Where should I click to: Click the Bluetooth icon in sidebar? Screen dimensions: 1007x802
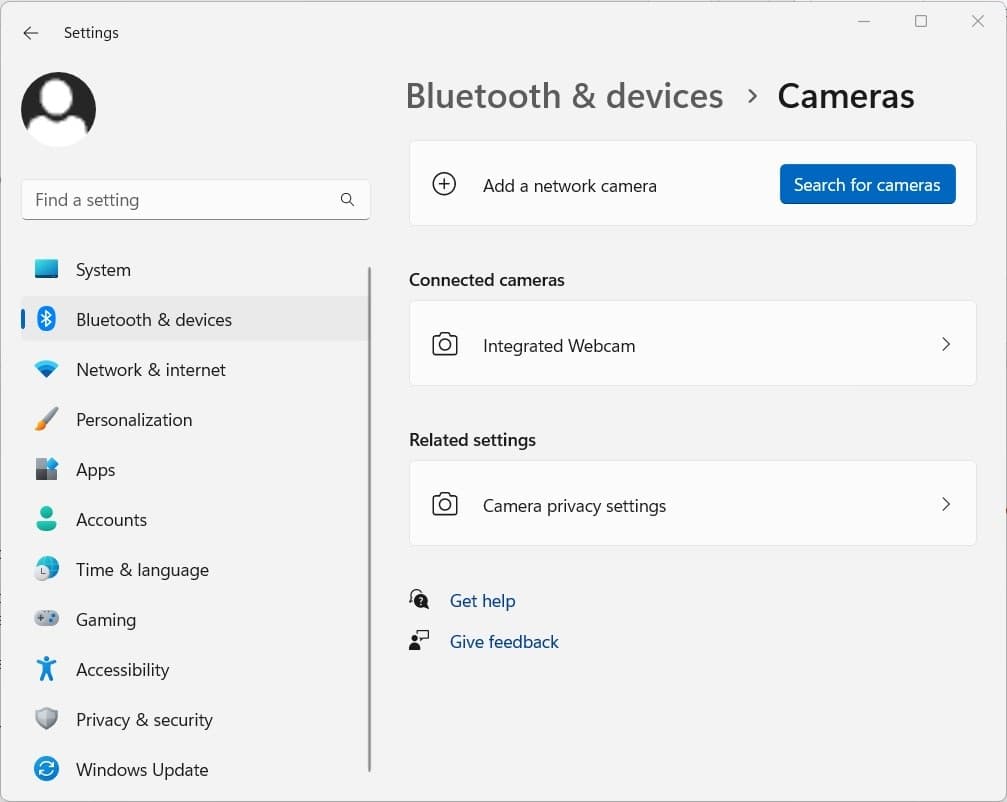46,319
